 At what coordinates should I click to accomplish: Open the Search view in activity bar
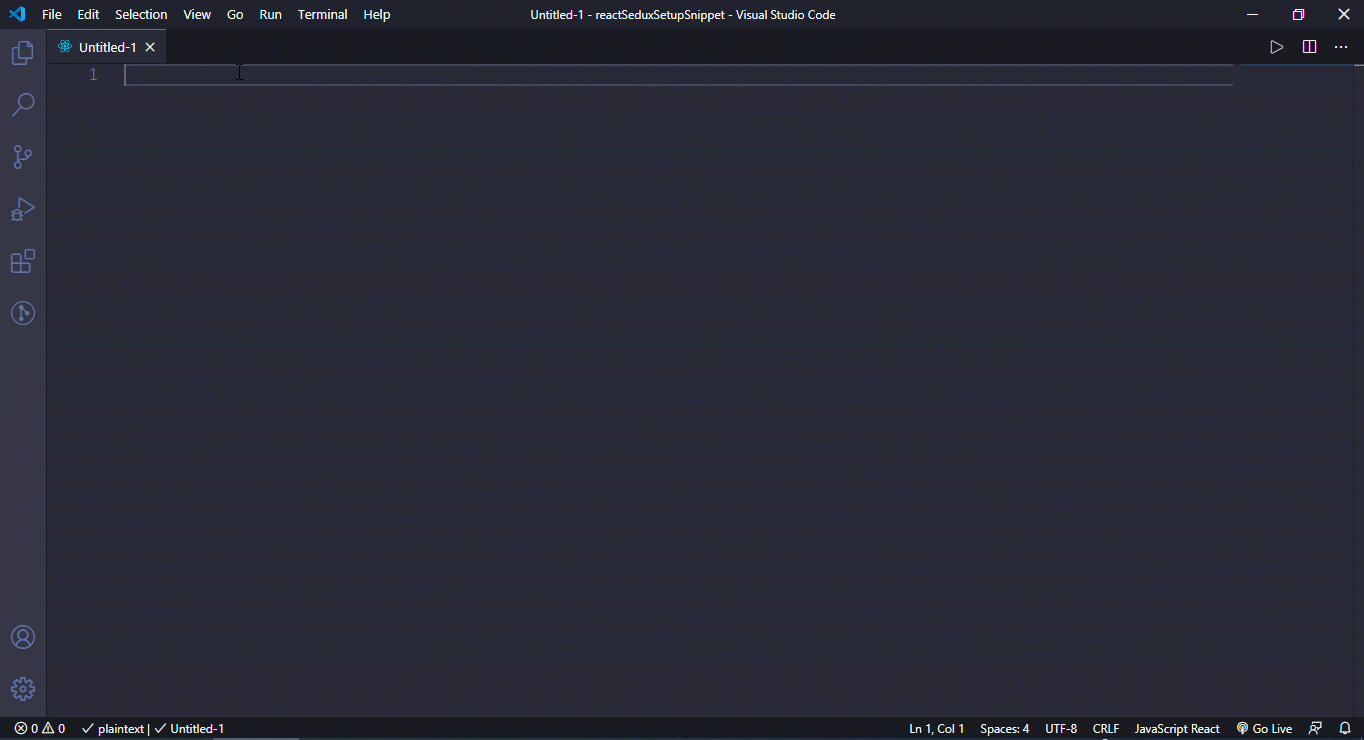(22, 105)
